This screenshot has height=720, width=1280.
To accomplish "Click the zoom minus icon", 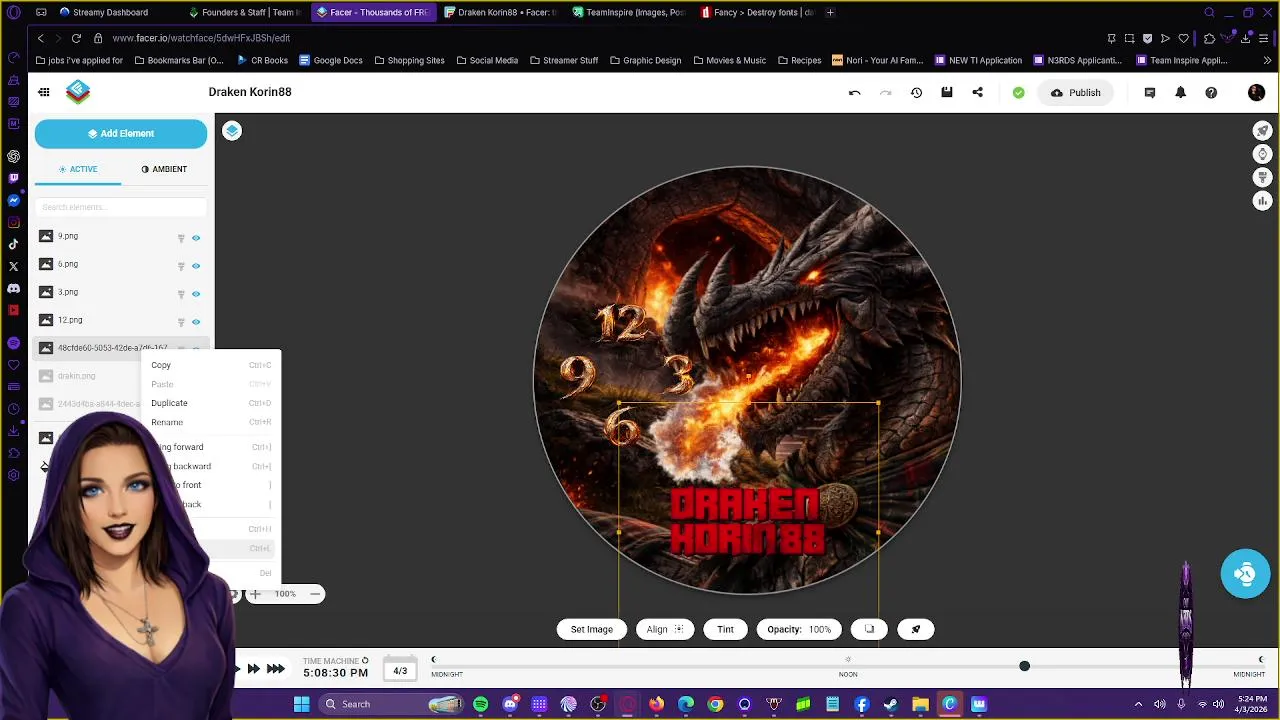I will click(314, 594).
